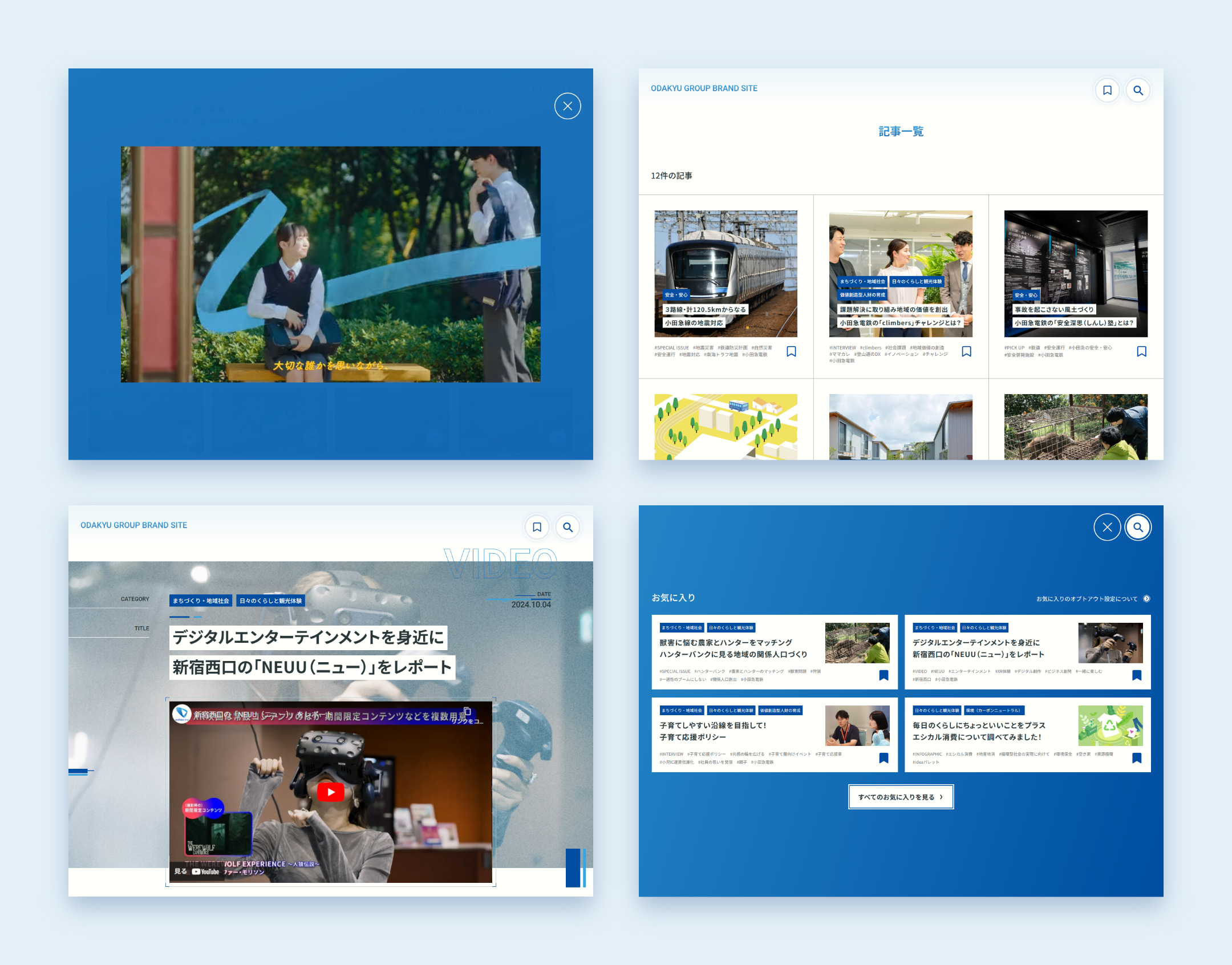Click #SPECIAL ISSUE hashtag under train article
This screenshot has height=965, width=1232.
click(x=671, y=347)
